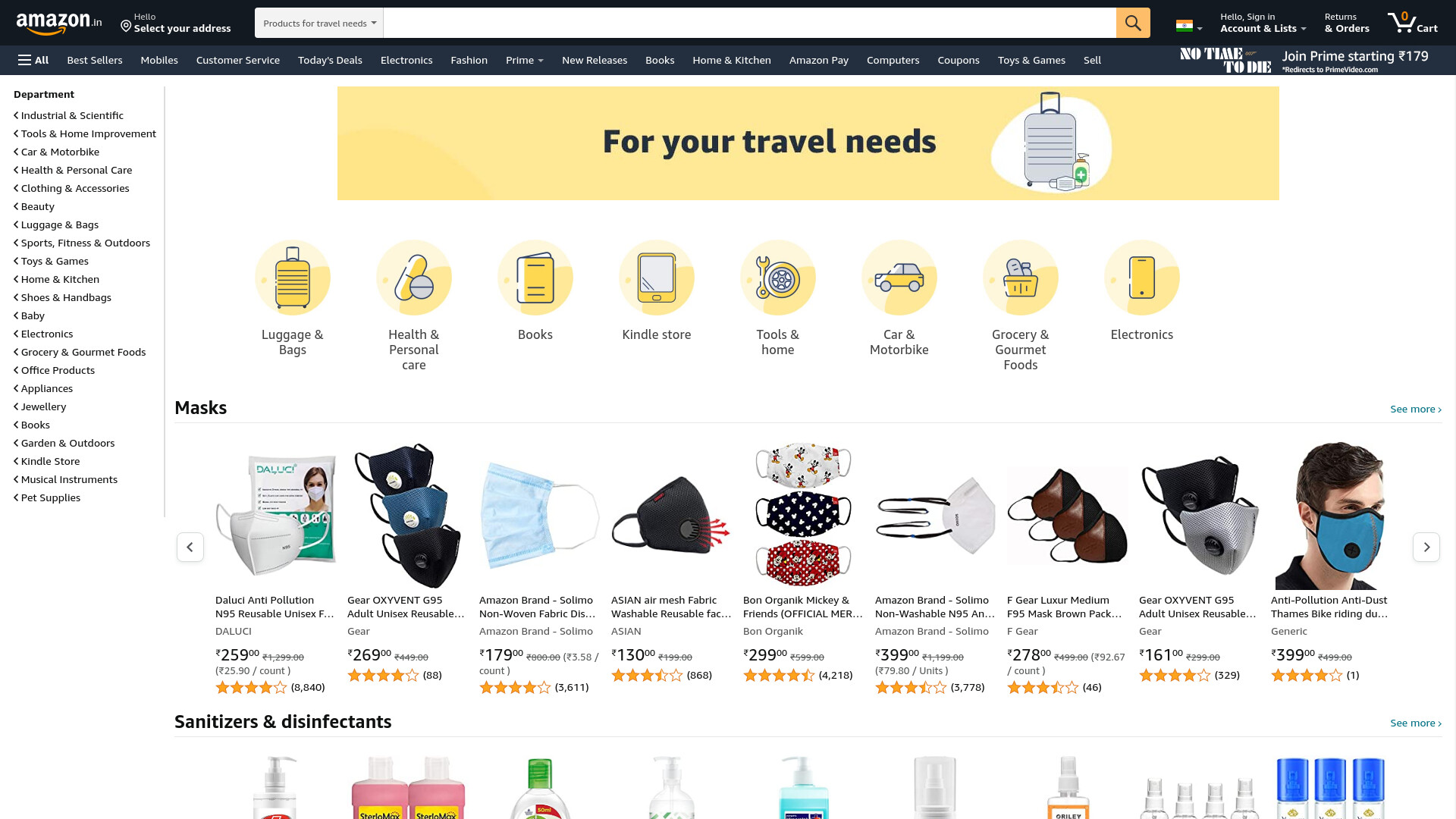
Task: Select the Grocery & Gourmet Foods basket icon
Action: click(x=1021, y=278)
